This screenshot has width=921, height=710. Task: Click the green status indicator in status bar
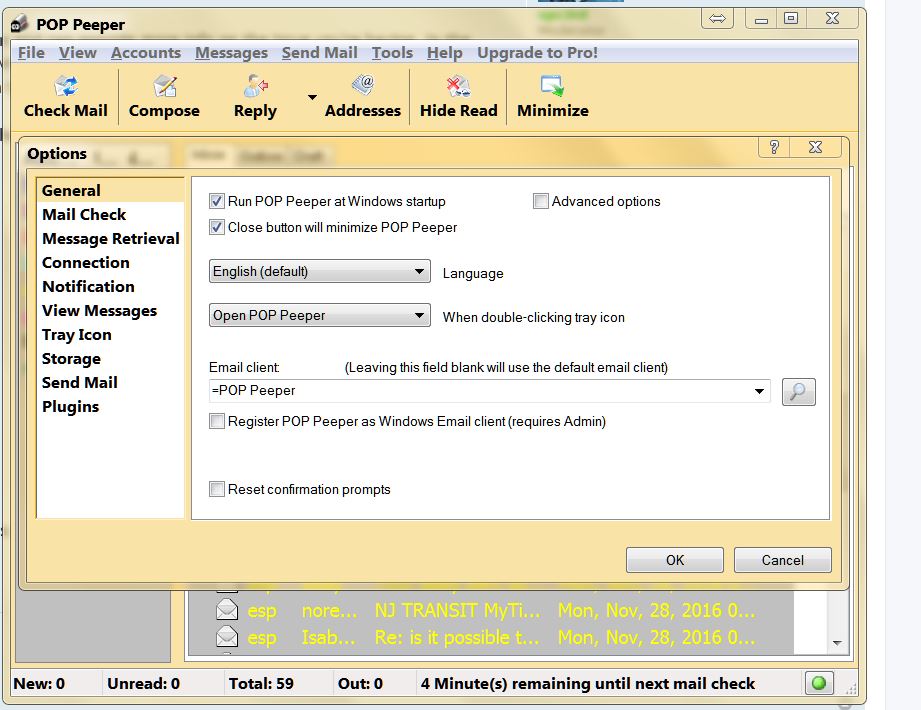818,683
